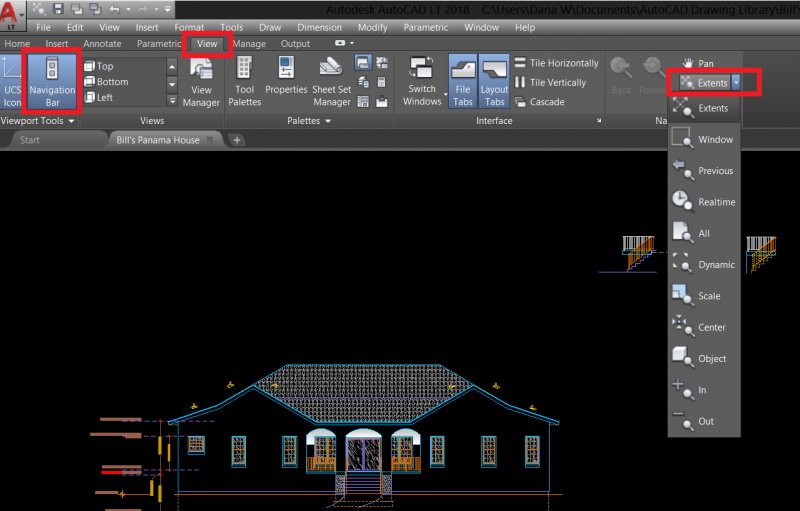Open the Redo history dropdown arrow

(156, 9)
